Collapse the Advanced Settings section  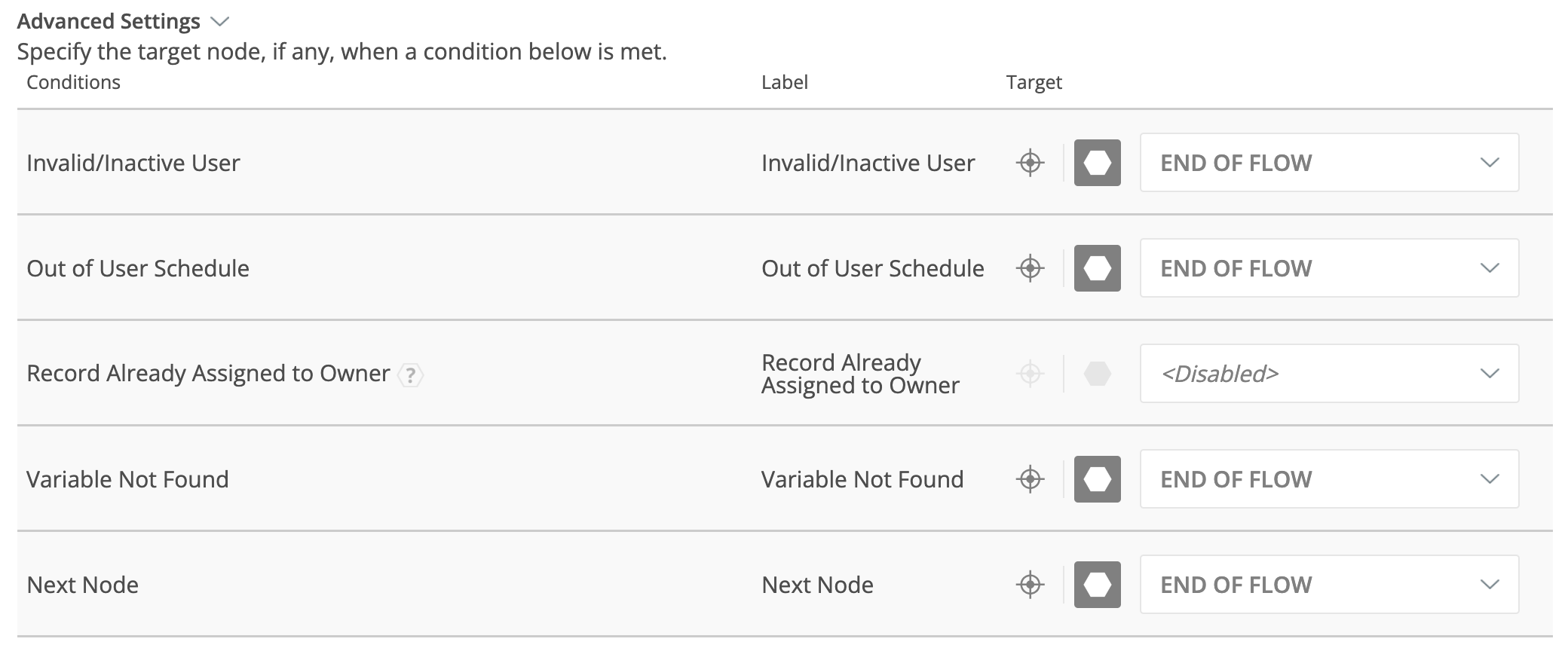click(x=219, y=21)
